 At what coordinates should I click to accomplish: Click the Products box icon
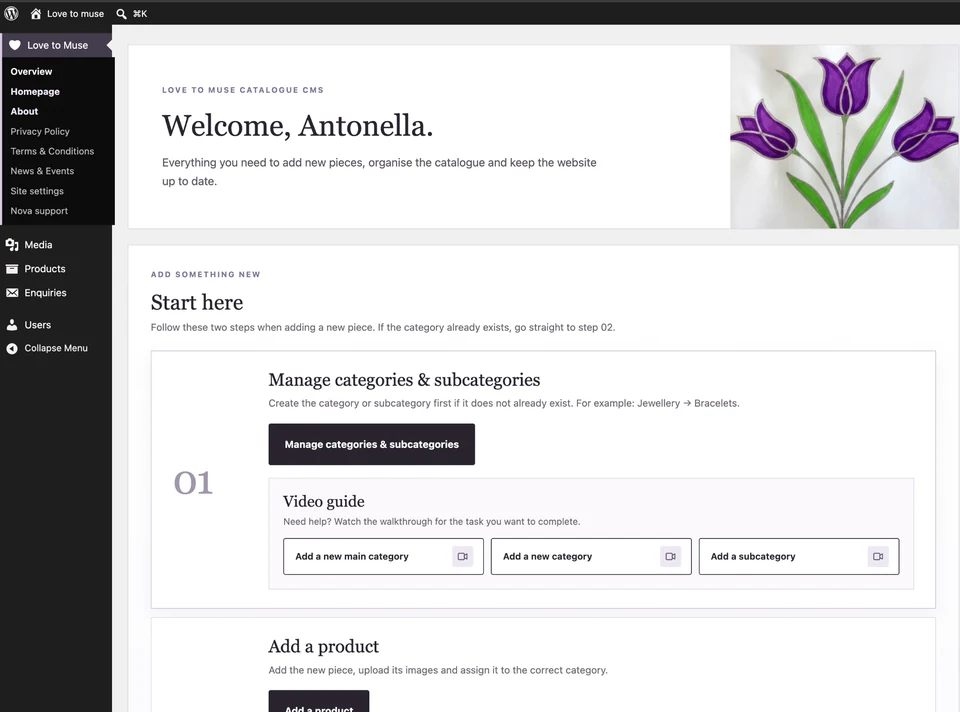(x=12, y=269)
